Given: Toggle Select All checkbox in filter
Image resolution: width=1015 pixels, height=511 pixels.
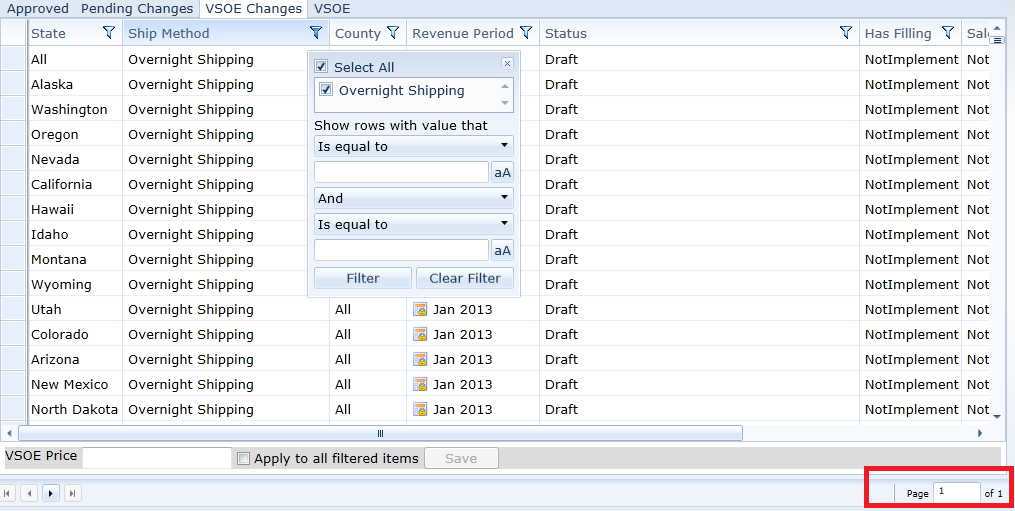Looking at the screenshot, I should [322, 67].
